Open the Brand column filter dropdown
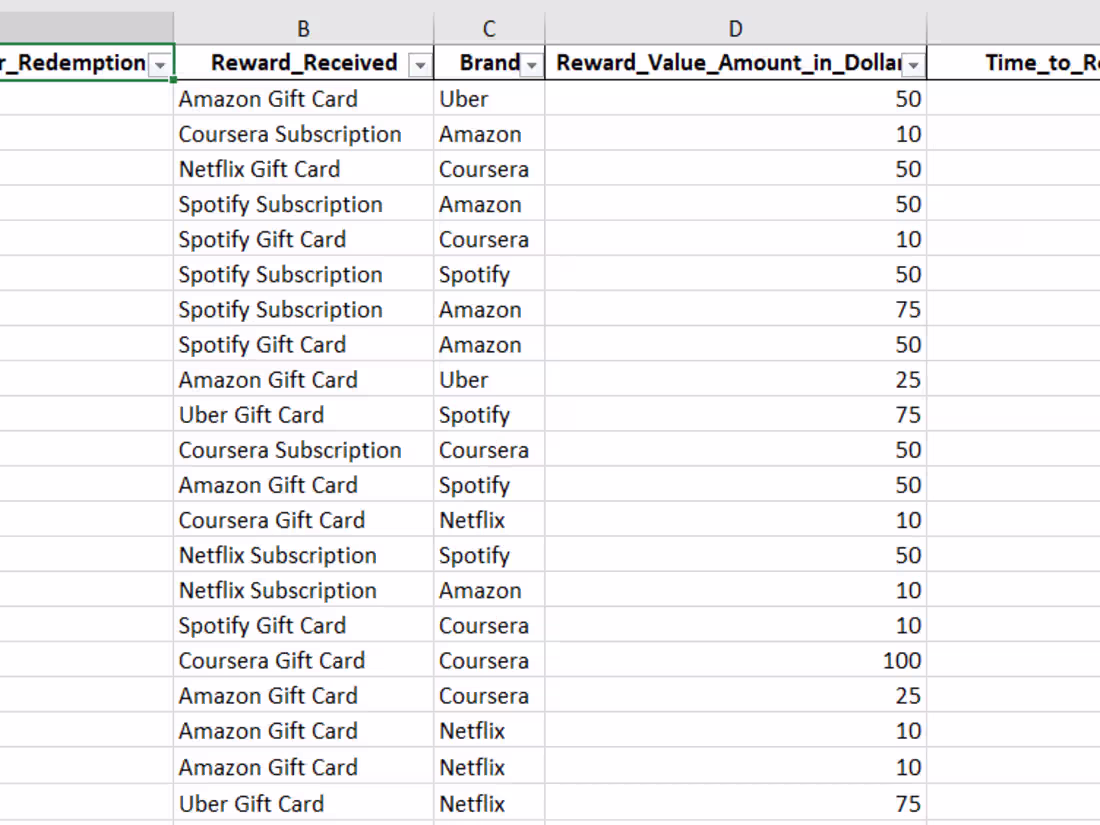Viewport: 1100px width, 825px height. tap(532, 65)
